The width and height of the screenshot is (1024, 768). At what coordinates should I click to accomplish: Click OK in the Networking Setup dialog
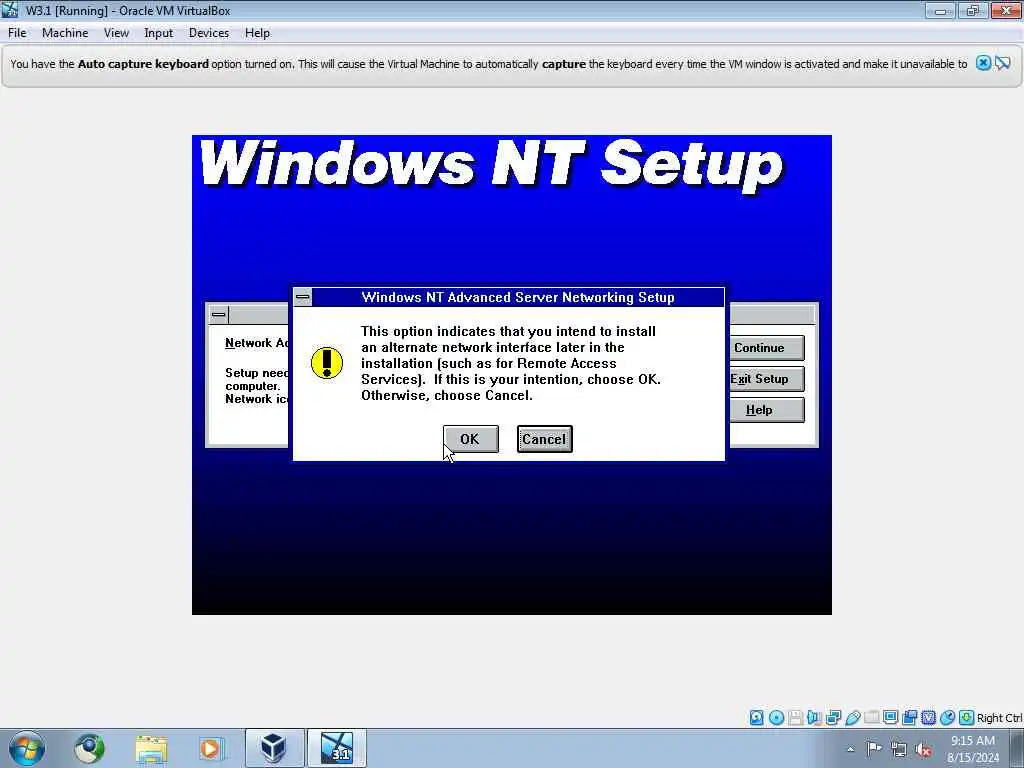[x=470, y=439]
